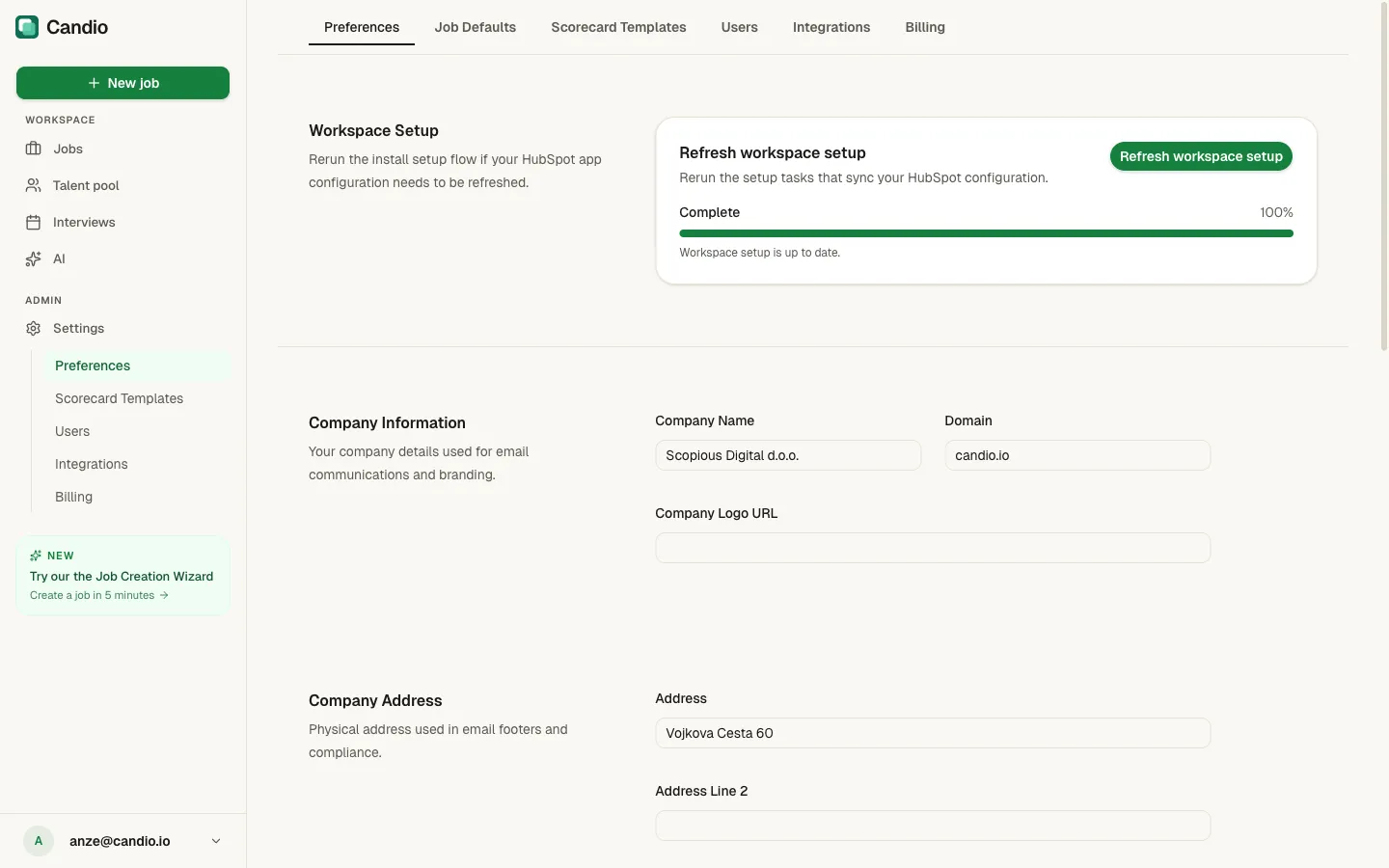Focus the Company Logo URL field

[933, 548]
